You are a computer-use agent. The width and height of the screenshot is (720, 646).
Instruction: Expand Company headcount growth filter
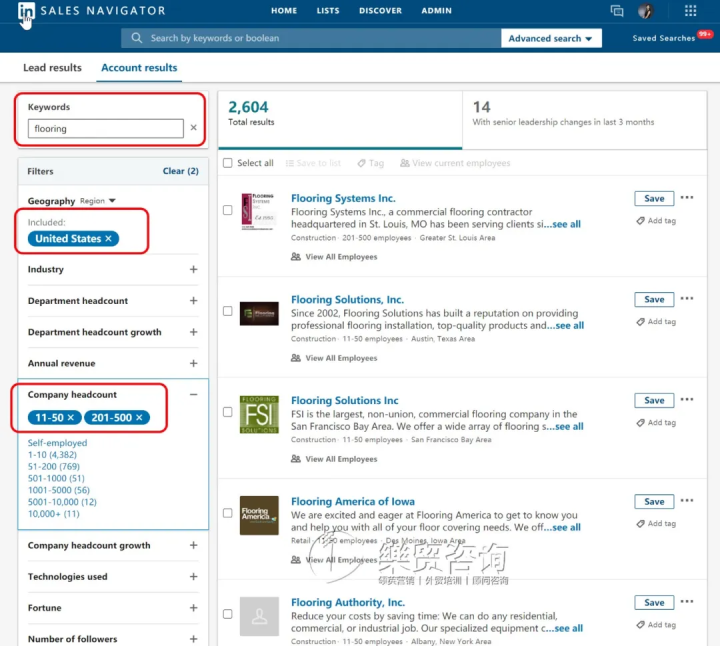193,545
